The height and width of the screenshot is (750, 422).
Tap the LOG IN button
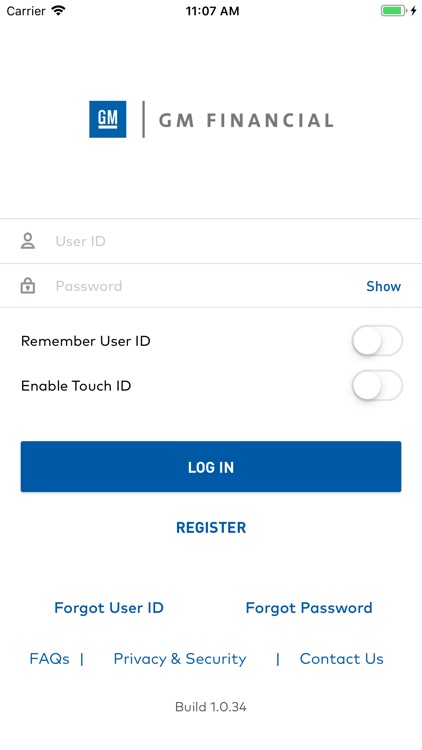211,467
